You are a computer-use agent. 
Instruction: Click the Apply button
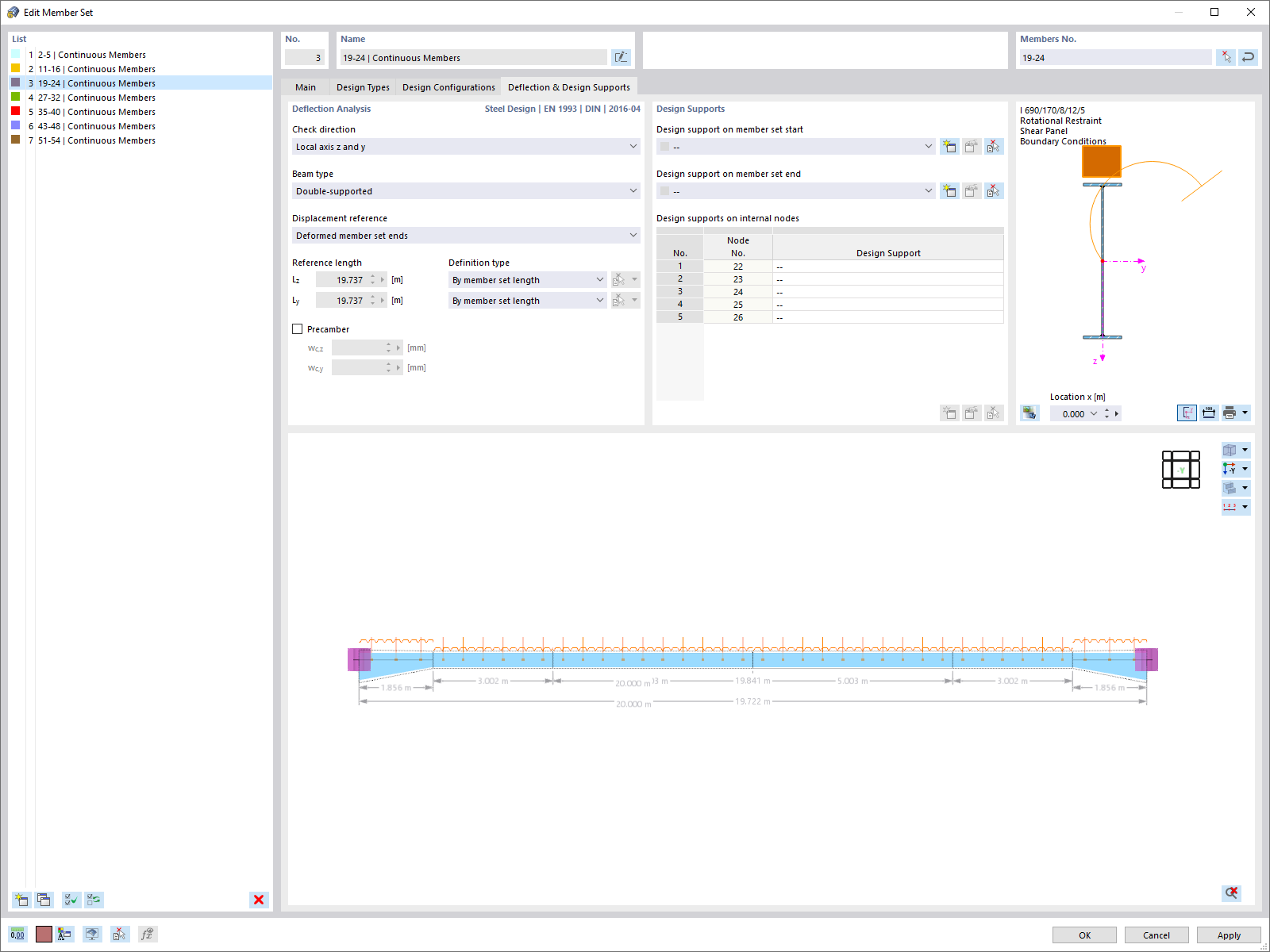click(1229, 935)
